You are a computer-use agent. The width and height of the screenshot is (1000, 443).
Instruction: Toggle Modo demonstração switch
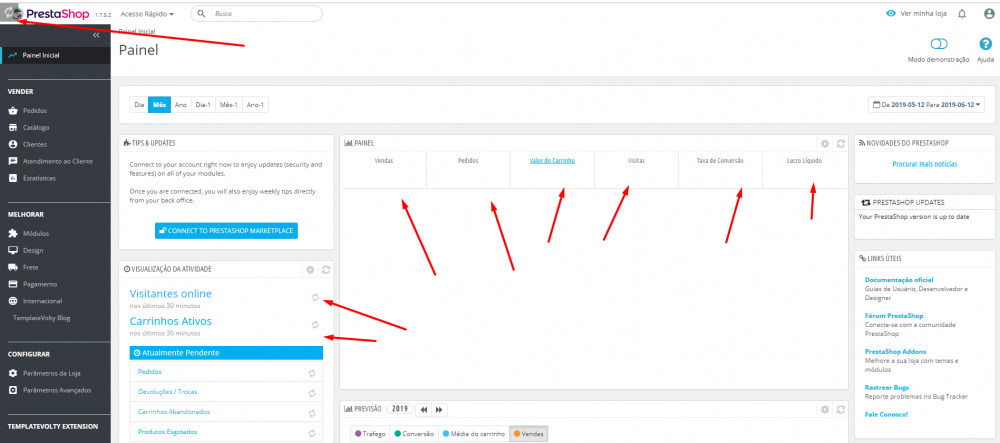[939, 44]
